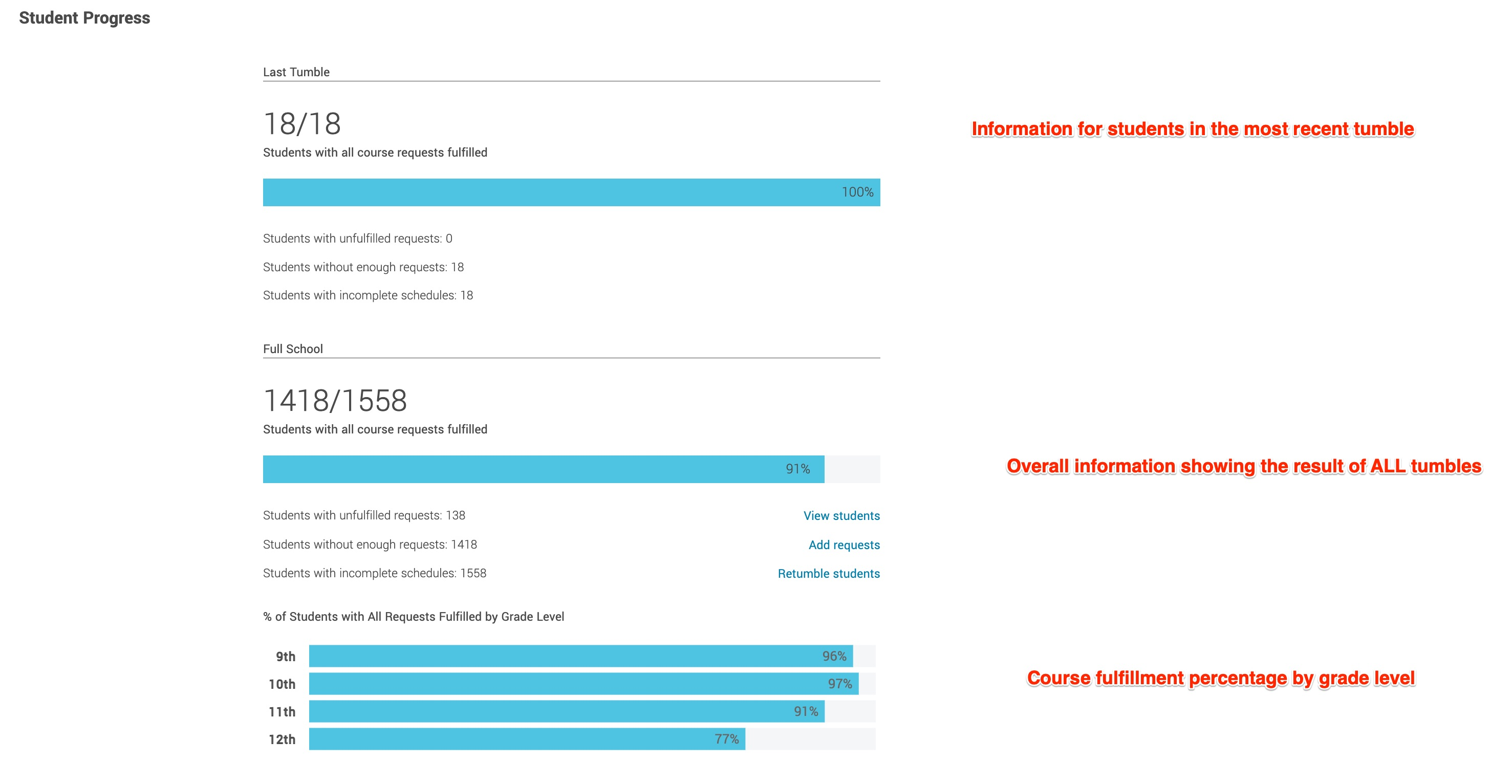Click the Last Tumble section header
The image size is (1512, 784).
296,72
